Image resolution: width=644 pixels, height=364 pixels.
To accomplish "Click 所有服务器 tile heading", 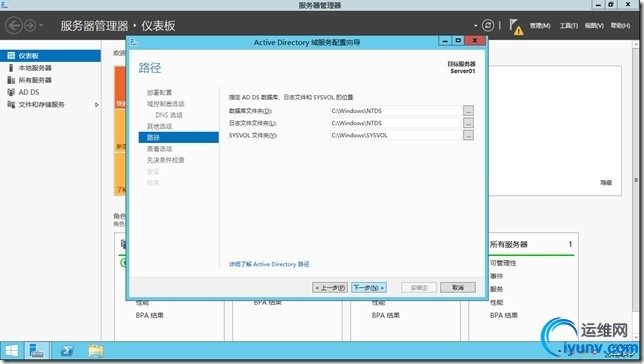I will (508, 244).
